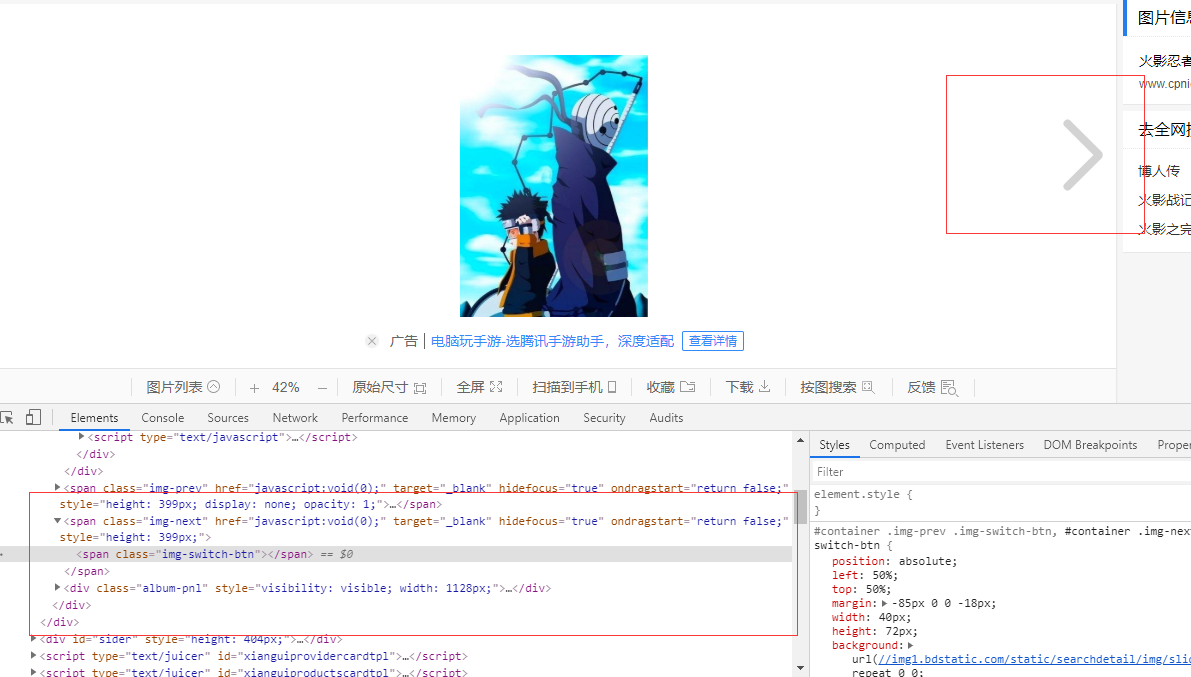Image resolution: width=1191 pixels, height=677 pixels.
Task: Expand the background shorthand triangle in Styles
Action: click(x=910, y=645)
